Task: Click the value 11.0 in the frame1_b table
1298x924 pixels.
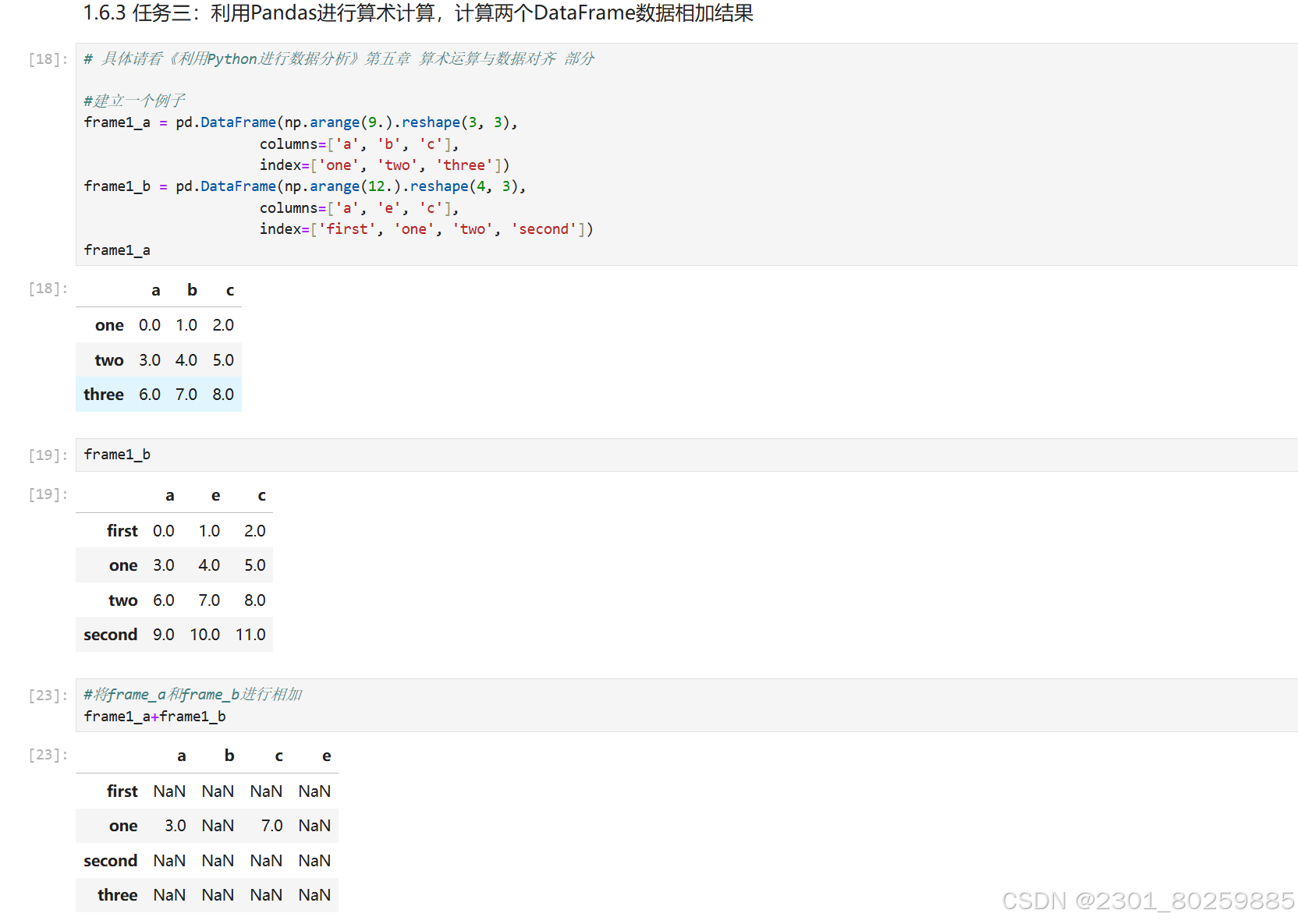Action: 250,635
